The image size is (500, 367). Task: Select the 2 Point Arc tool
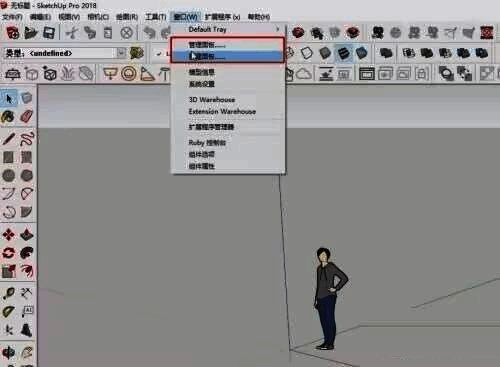pos(27,194)
